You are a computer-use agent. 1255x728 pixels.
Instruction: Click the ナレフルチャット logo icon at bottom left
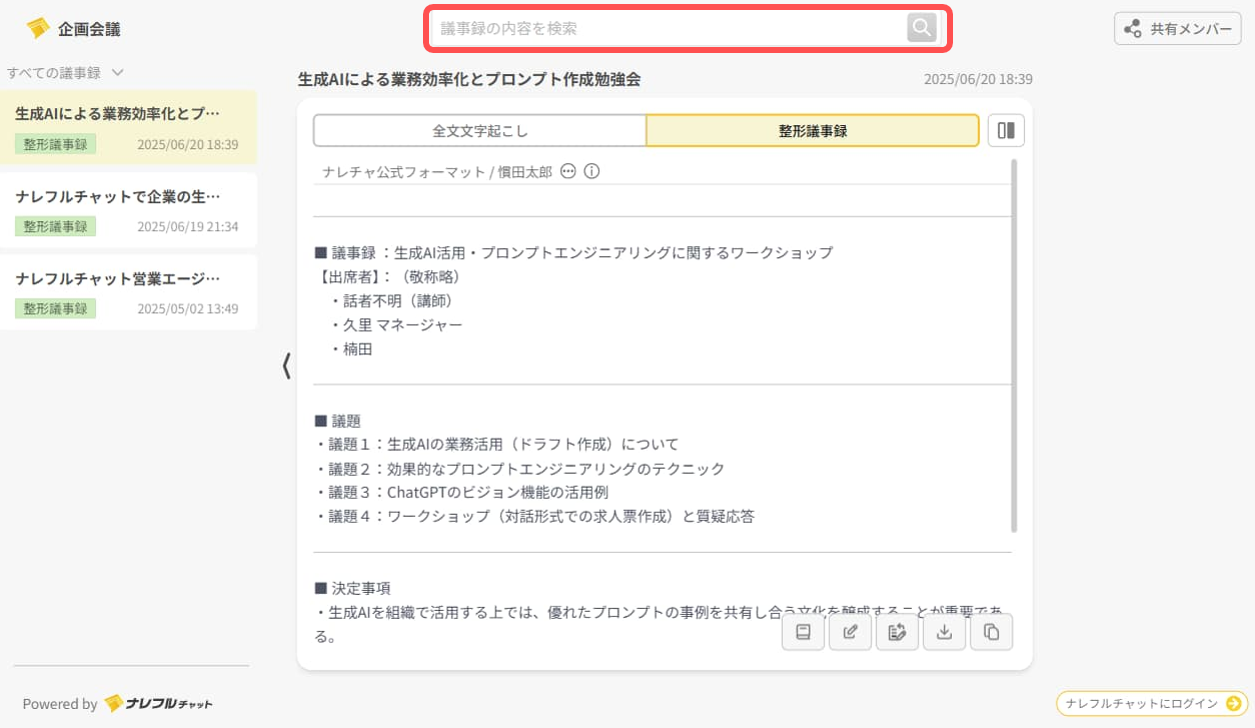point(110,703)
